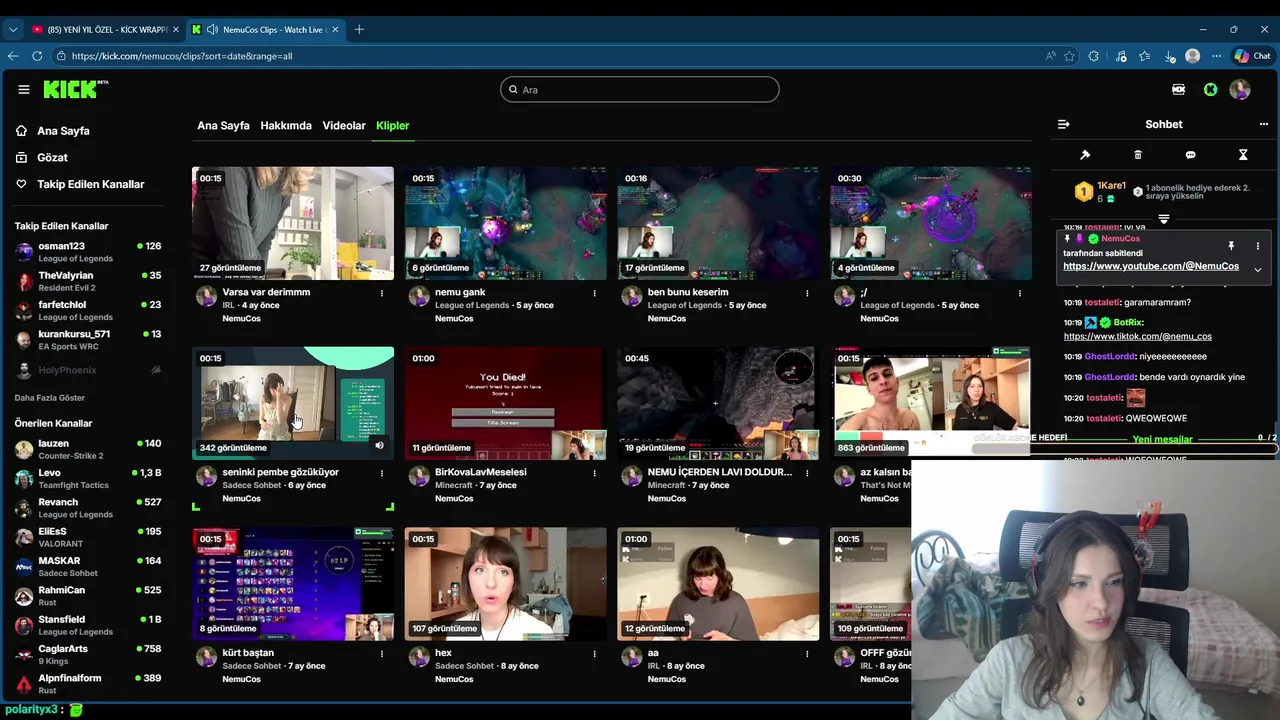Select the Klipler tab
1280x720 pixels.
click(393, 126)
